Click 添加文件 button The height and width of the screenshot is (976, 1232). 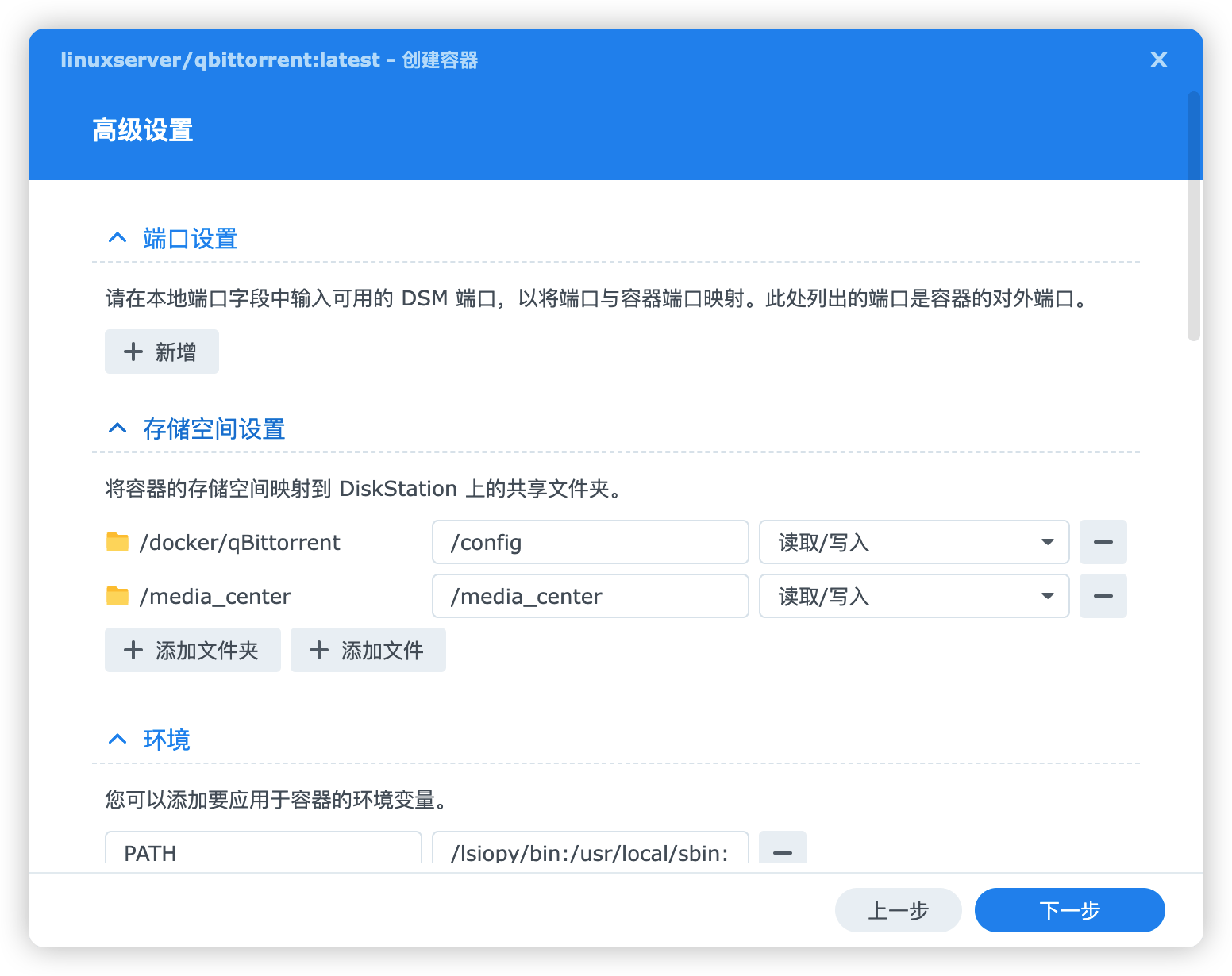368,650
